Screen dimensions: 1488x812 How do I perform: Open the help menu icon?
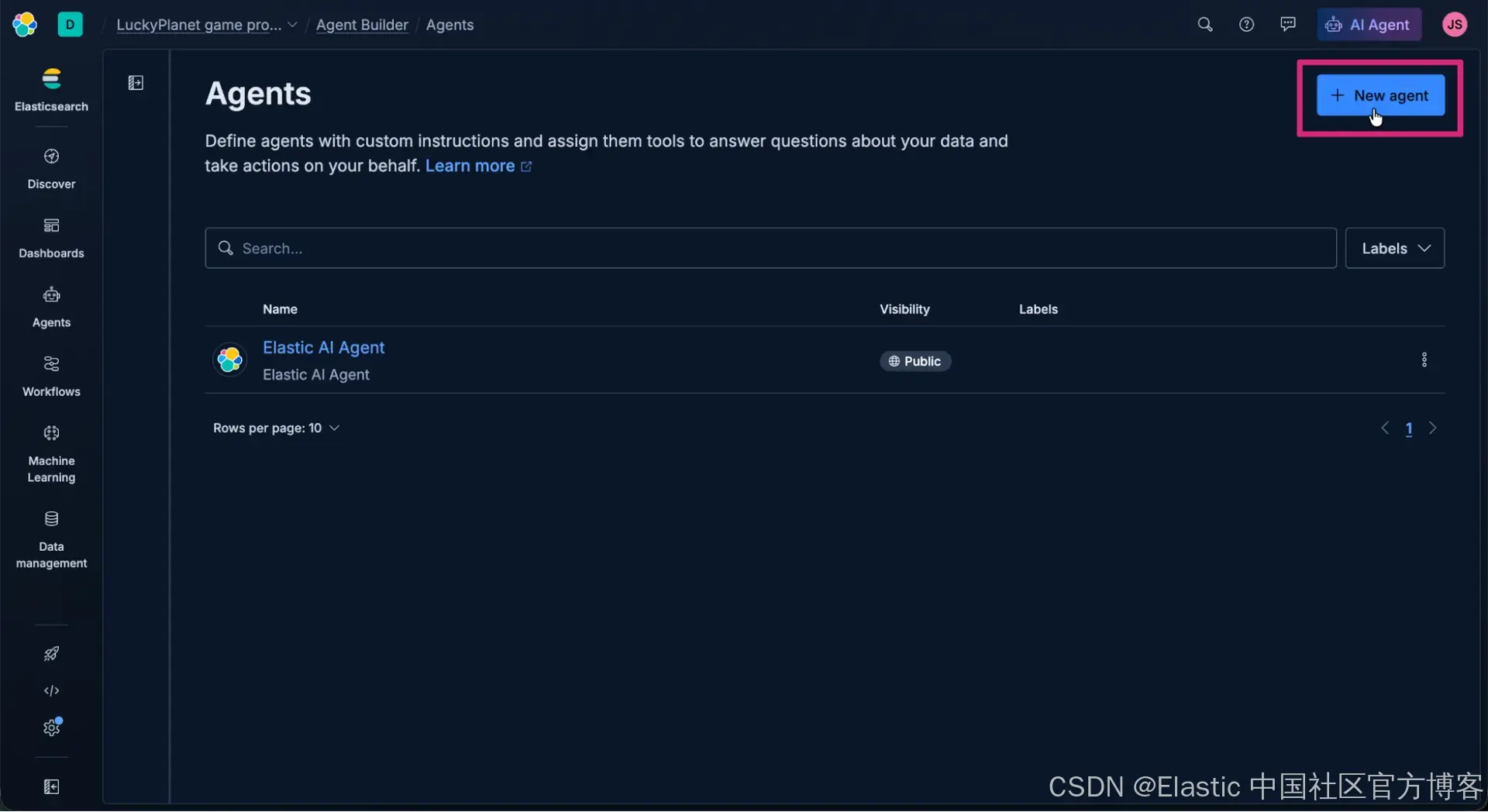click(x=1246, y=25)
